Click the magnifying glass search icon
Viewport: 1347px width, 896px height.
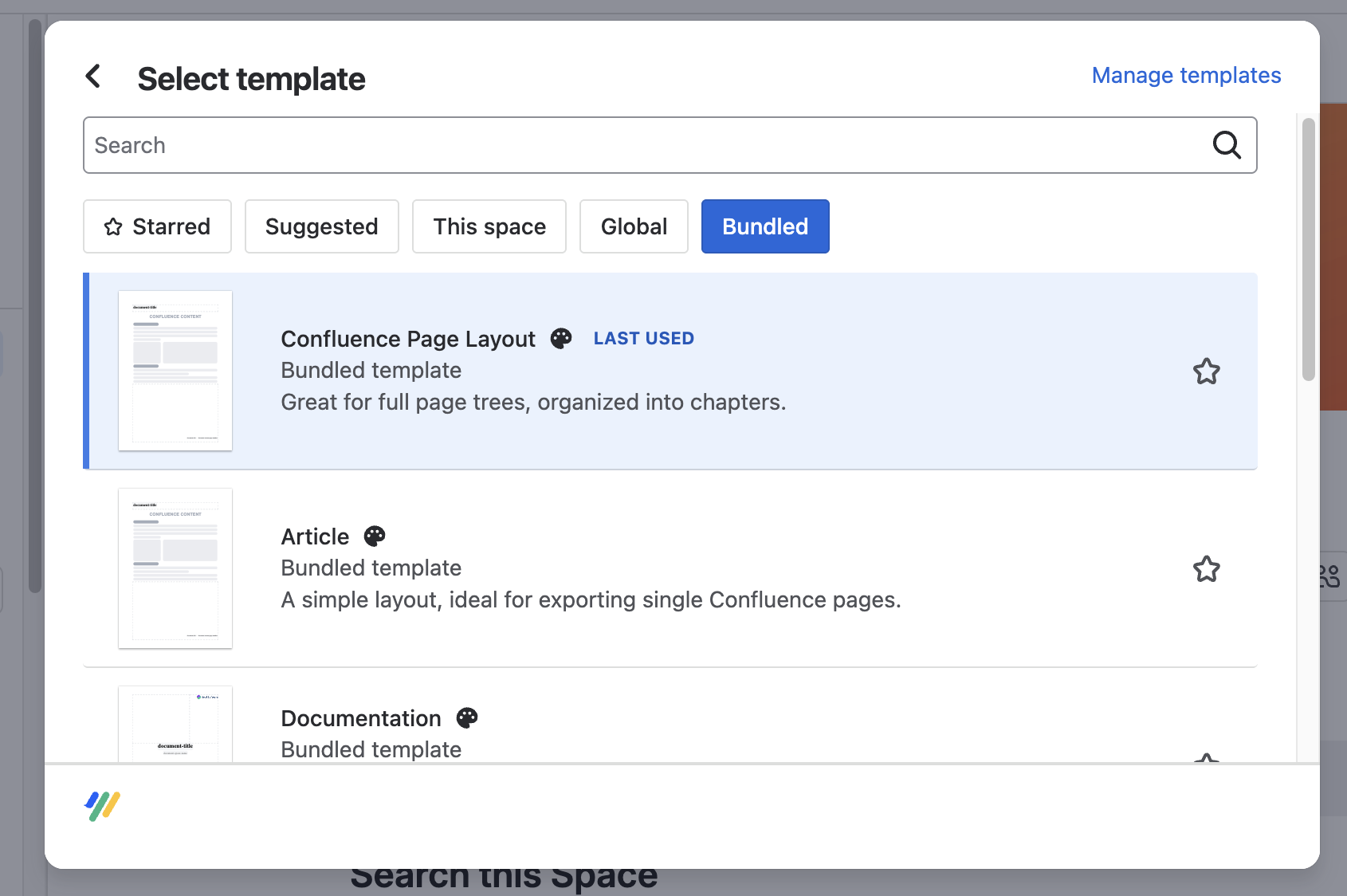coord(1227,145)
